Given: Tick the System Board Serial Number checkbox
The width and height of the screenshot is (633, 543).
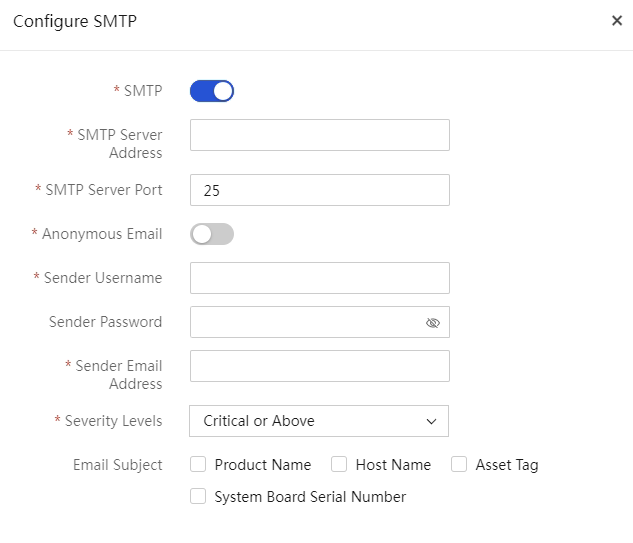Looking at the screenshot, I should coord(198,496).
